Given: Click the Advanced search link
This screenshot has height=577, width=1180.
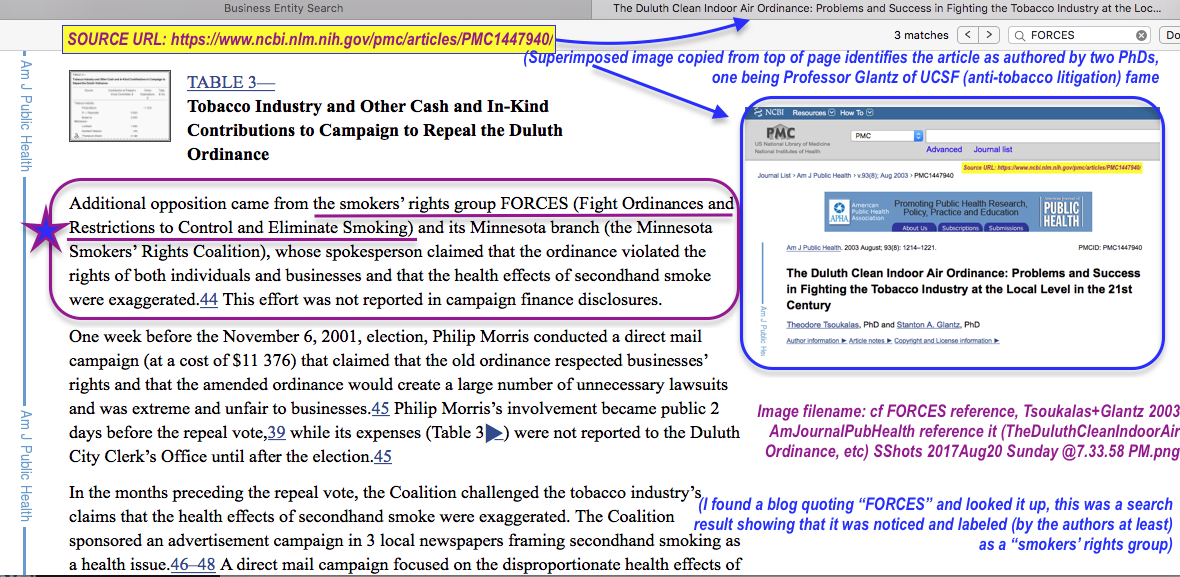Looking at the screenshot, I should [943, 150].
